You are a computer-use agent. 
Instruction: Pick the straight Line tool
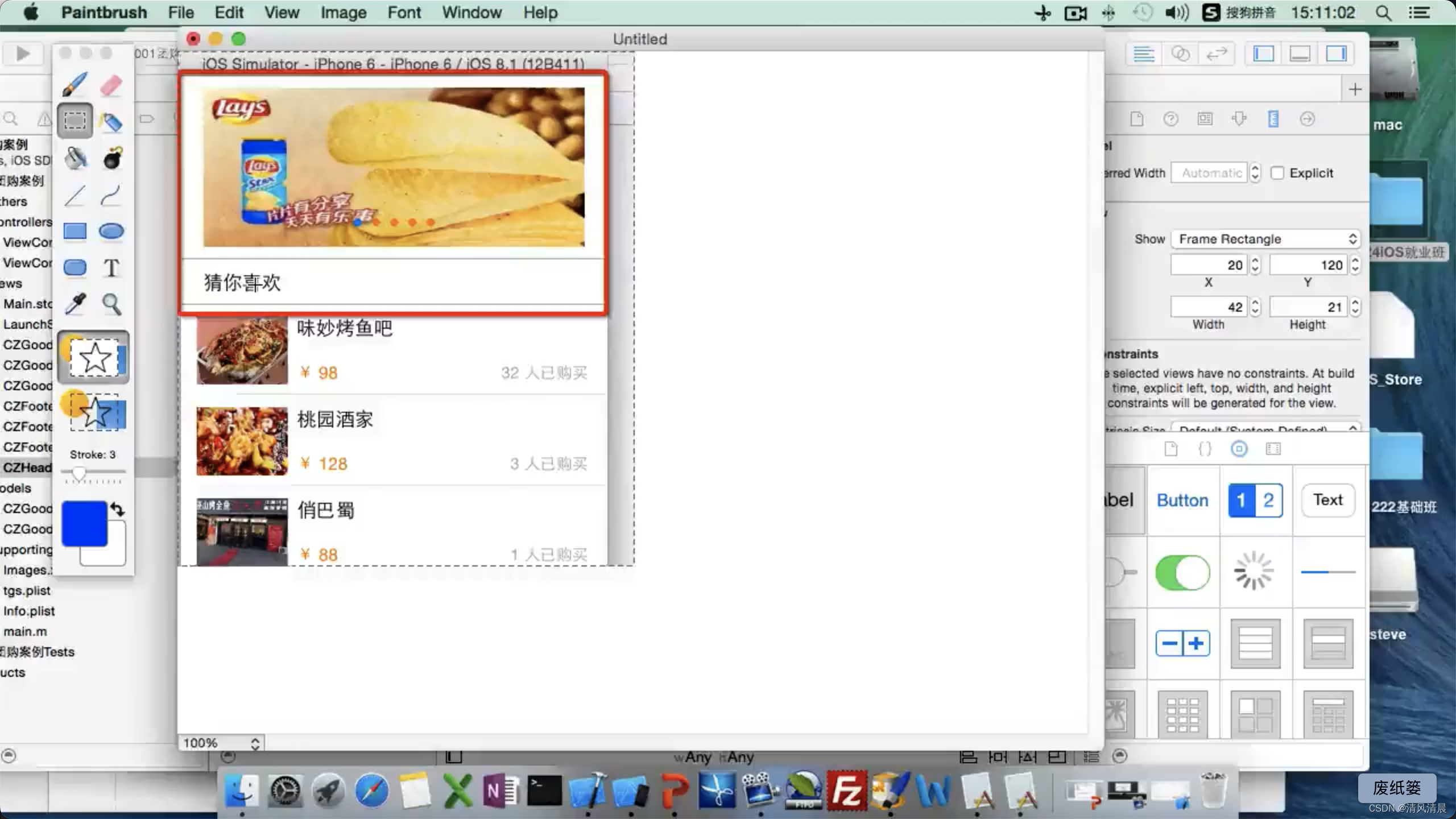75,195
